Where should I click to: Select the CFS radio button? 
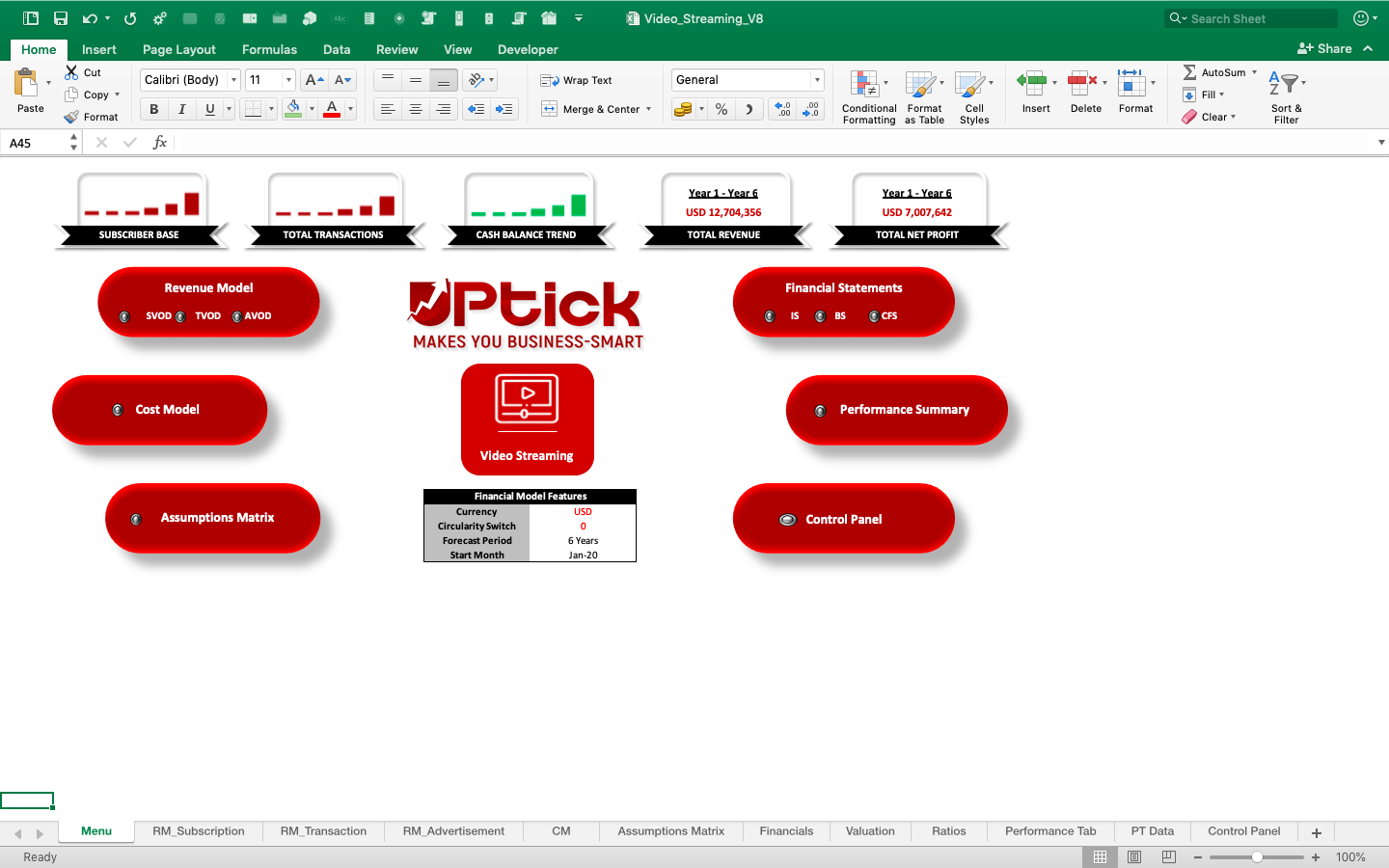(x=874, y=316)
